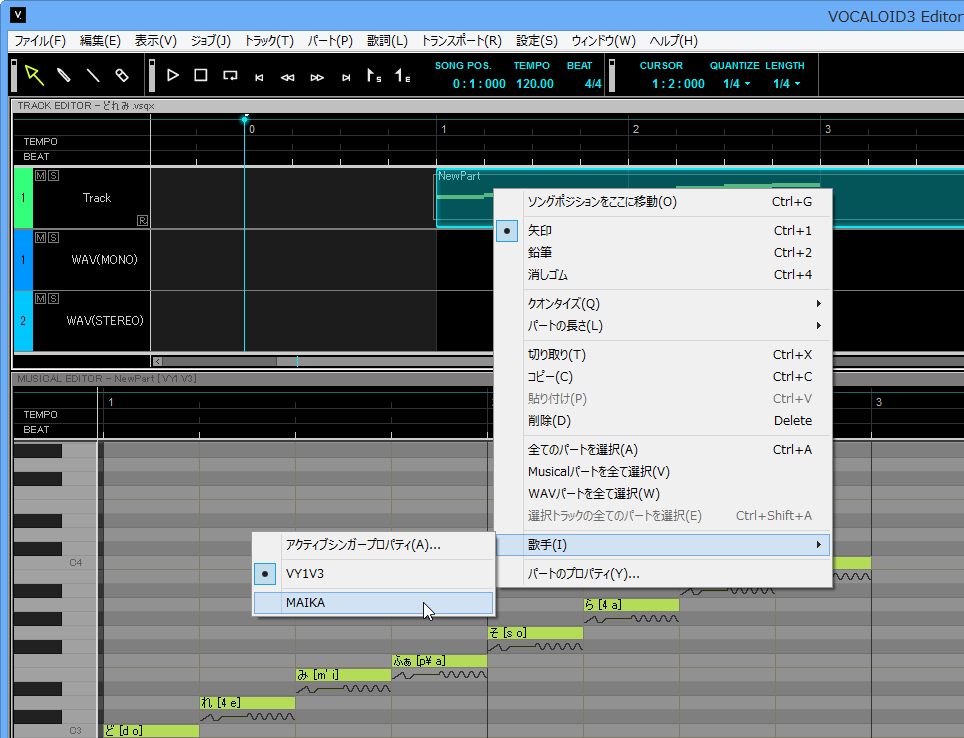Click the ふぁ note in piano roll

440,661
